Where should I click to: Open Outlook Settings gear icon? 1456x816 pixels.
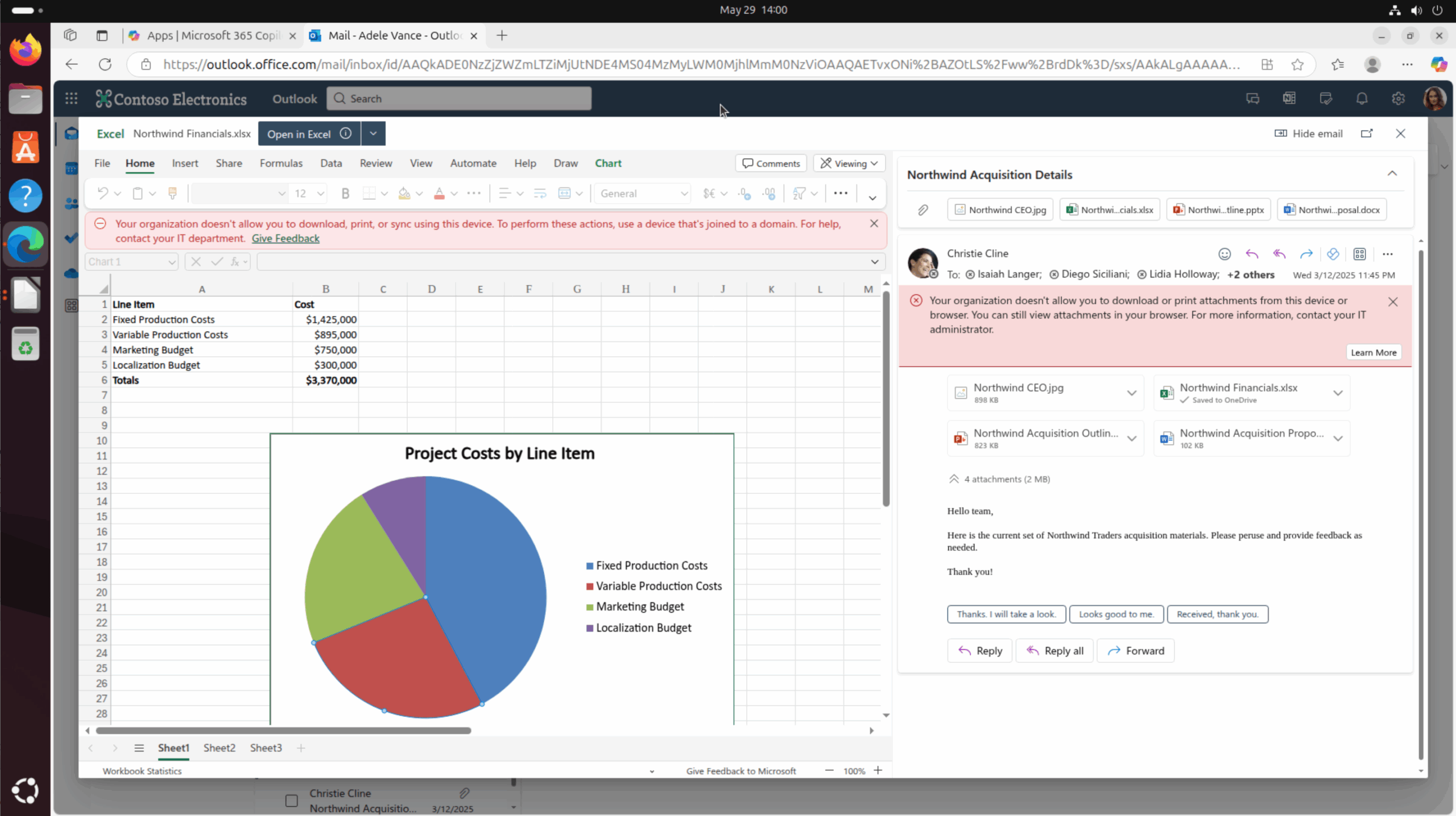(1399, 98)
